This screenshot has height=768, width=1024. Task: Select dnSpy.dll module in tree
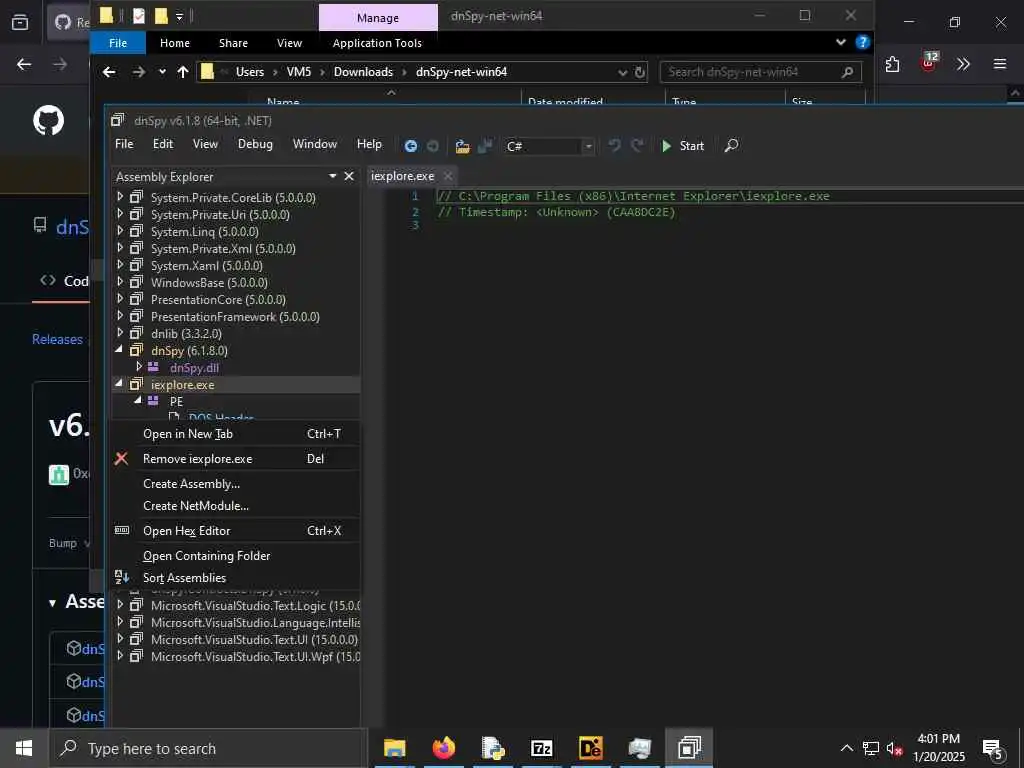click(x=194, y=368)
